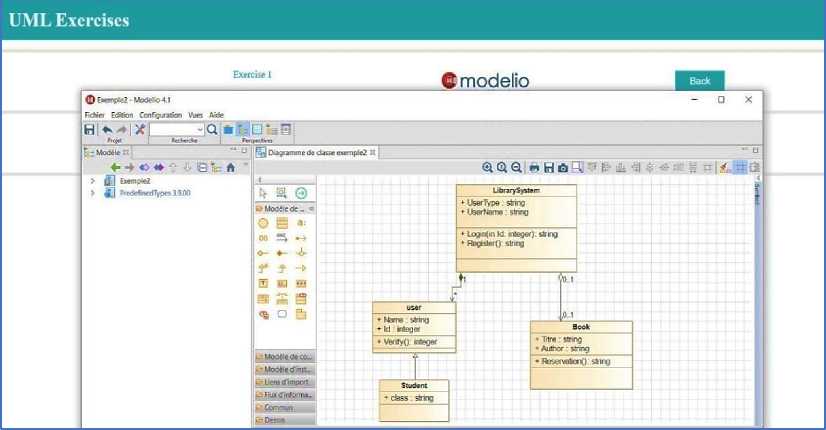The width and height of the screenshot is (826, 430).
Task: Select the Class tool in the palette
Action: coord(282,223)
